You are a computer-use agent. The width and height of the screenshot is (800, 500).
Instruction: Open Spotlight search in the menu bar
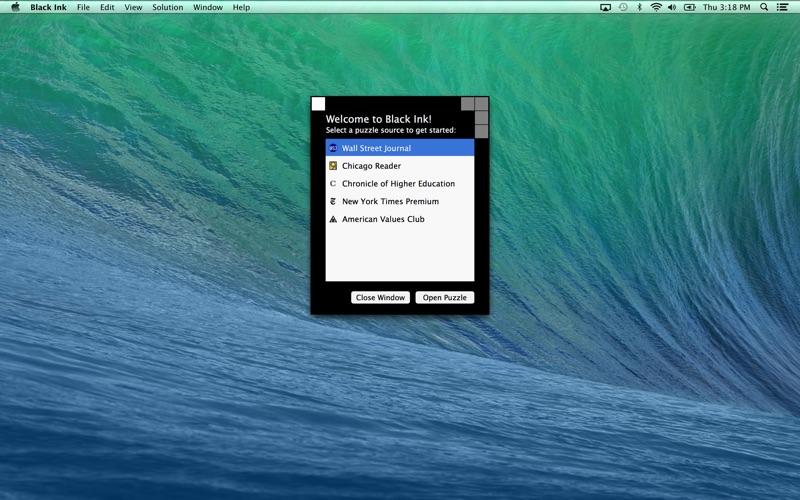[x=764, y=7]
